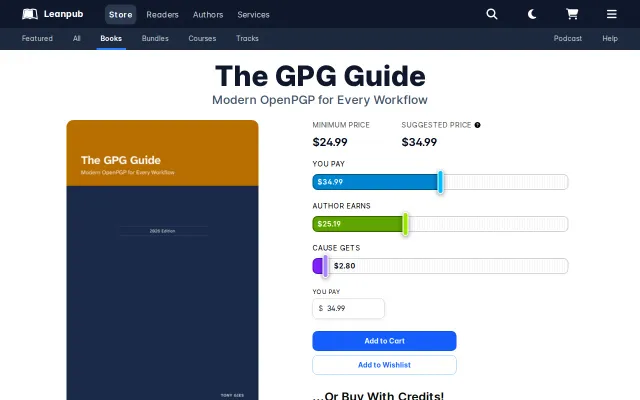Open the Help link

click(x=610, y=38)
